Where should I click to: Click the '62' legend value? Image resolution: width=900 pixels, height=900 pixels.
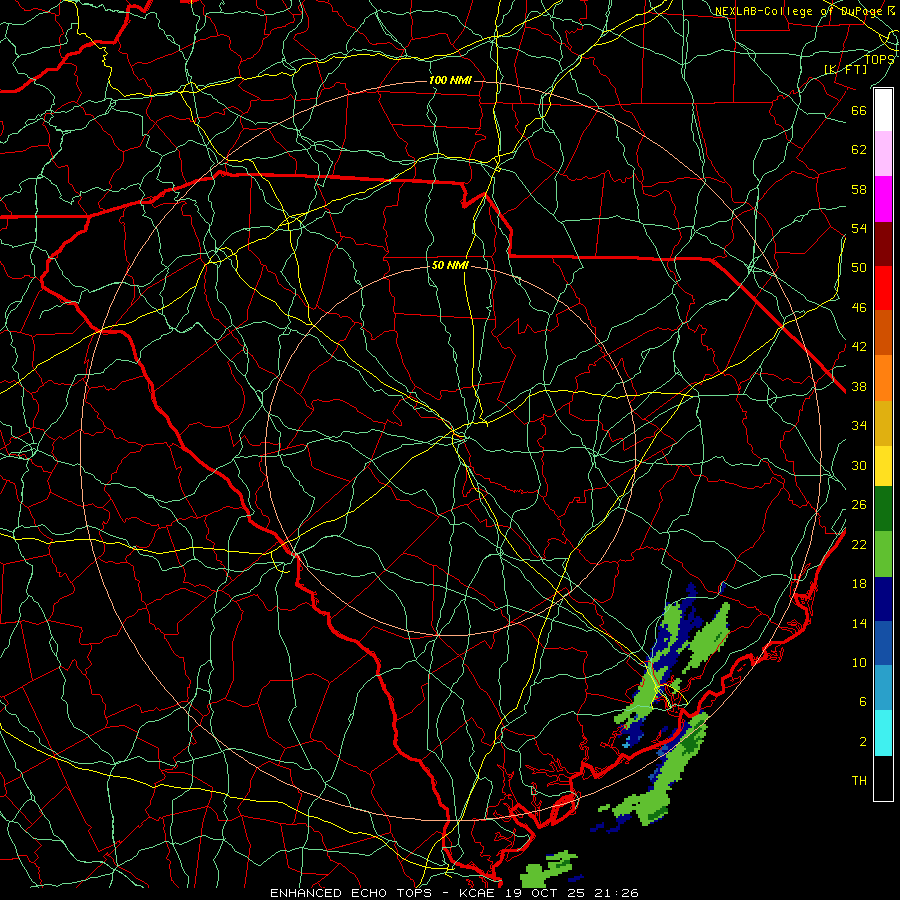point(859,149)
